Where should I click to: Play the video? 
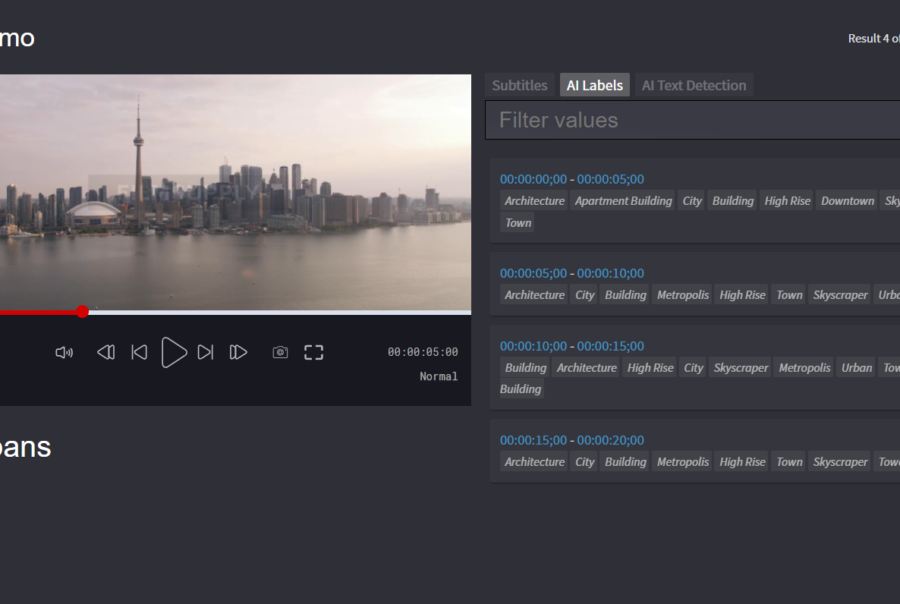[x=174, y=352]
